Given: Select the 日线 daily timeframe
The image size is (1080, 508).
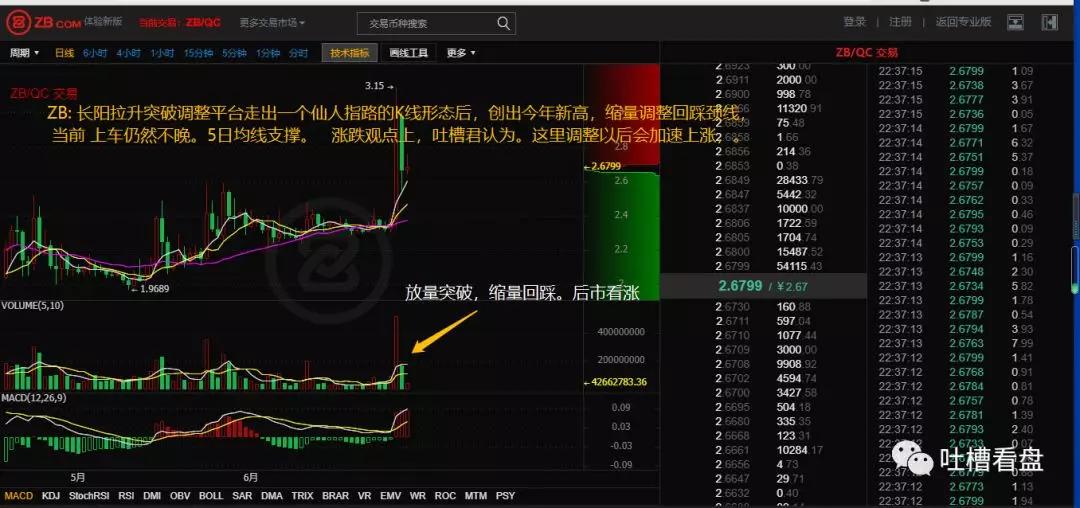Looking at the screenshot, I should click(64, 52).
